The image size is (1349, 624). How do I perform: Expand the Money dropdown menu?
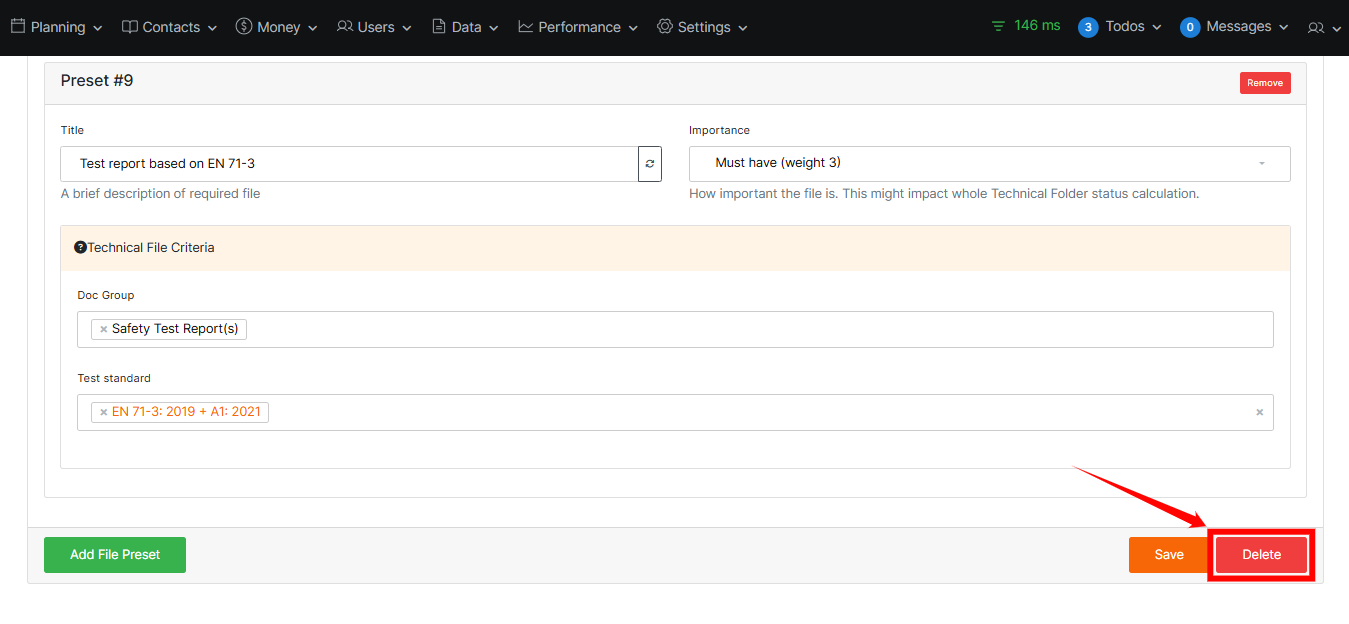click(276, 27)
